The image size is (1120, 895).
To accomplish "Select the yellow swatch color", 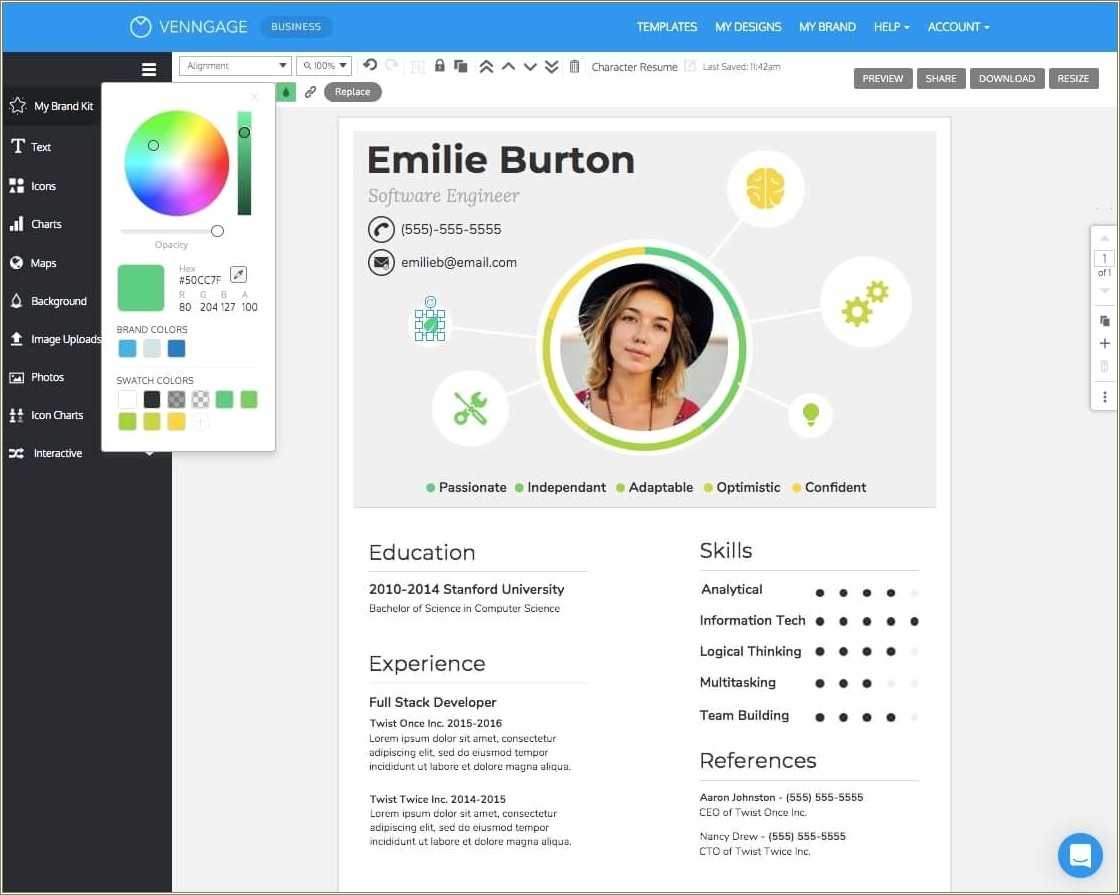I will [176, 422].
